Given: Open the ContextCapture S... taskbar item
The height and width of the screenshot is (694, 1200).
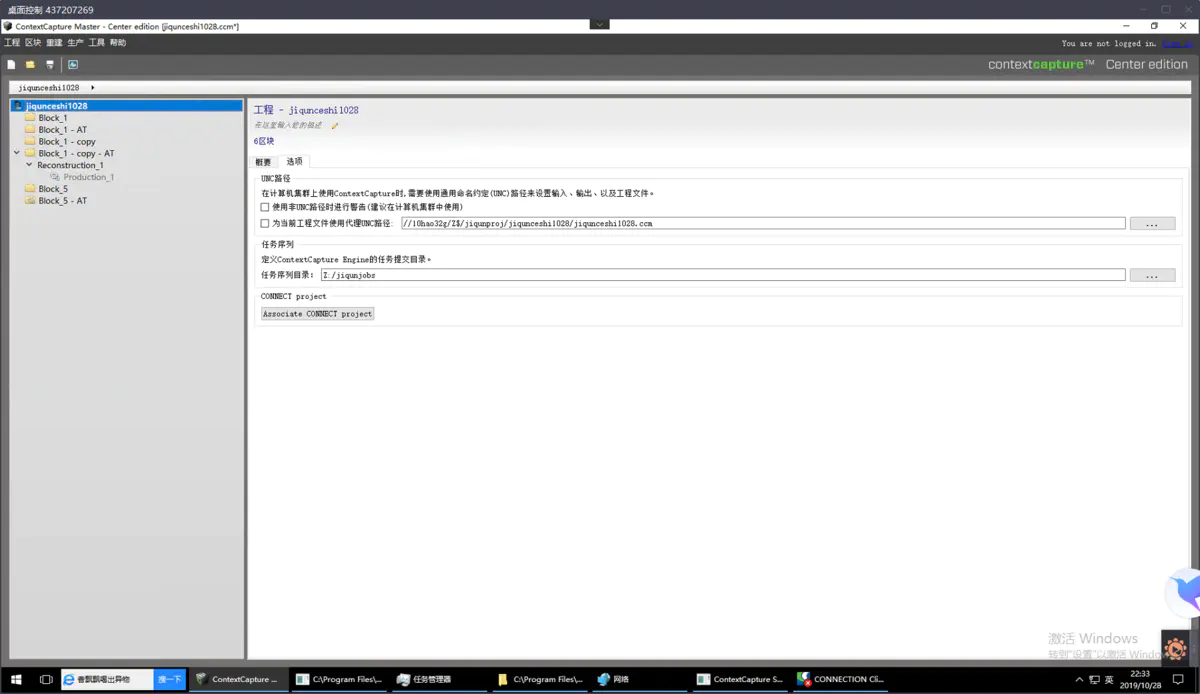Looking at the screenshot, I should [741, 679].
